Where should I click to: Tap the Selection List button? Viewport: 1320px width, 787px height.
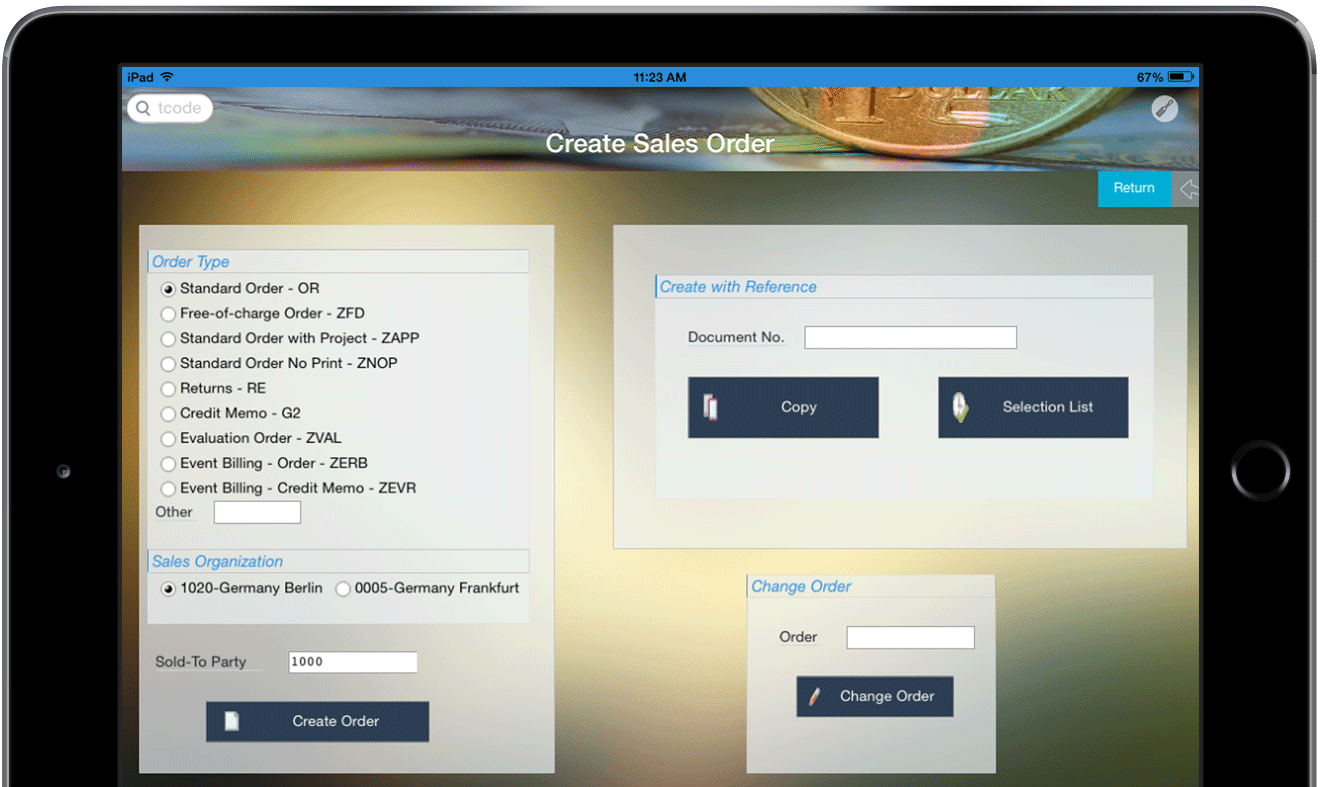click(x=1032, y=407)
